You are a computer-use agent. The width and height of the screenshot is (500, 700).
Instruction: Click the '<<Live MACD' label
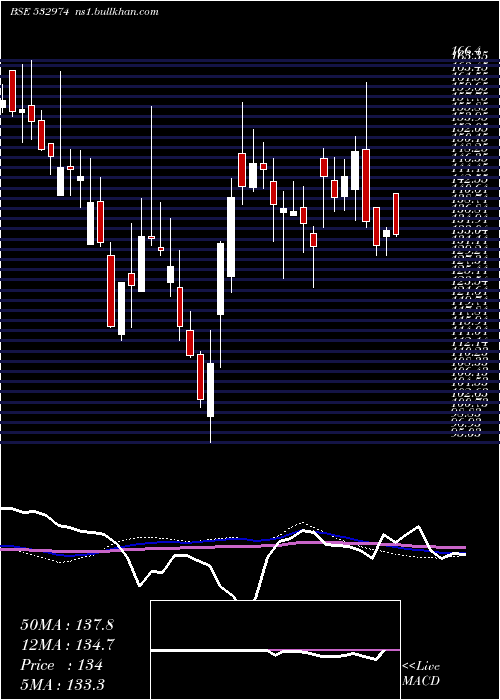tap(421, 673)
